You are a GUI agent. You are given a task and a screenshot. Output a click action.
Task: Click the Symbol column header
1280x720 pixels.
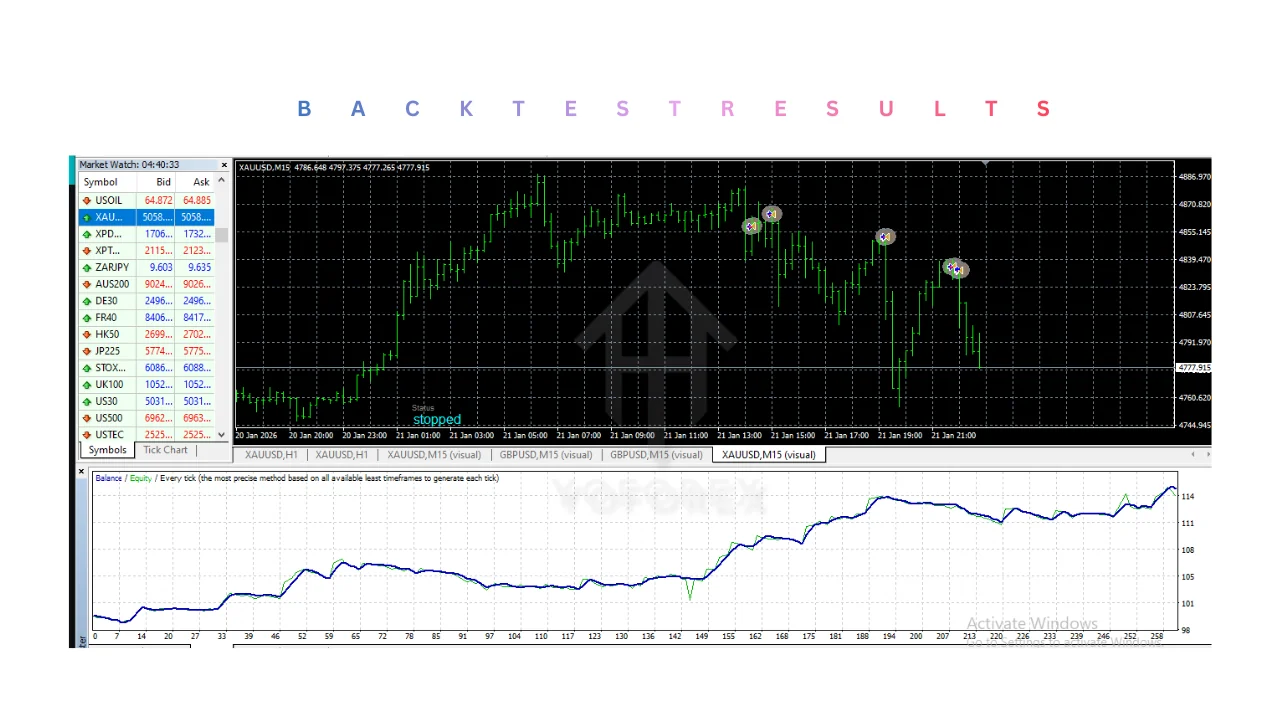(x=100, y=182)
